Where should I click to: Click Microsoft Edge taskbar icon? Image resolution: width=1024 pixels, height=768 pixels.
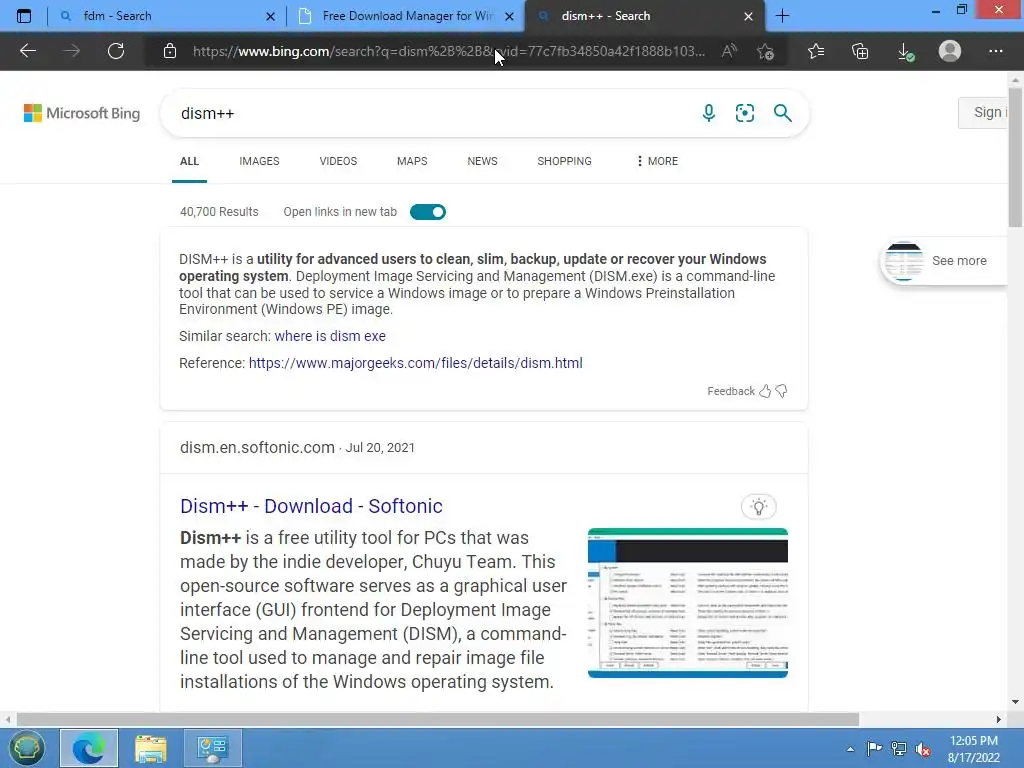(89, 748)
